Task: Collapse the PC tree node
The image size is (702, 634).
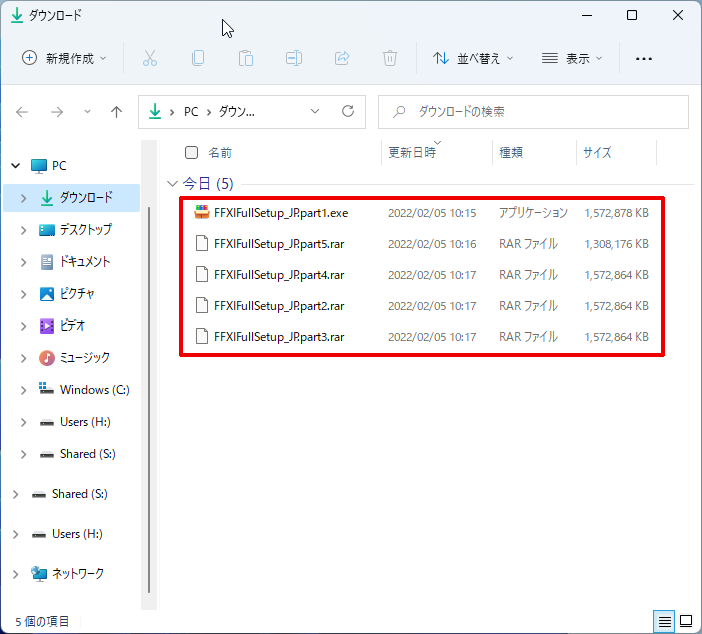Action: click(x=16, y=166)
